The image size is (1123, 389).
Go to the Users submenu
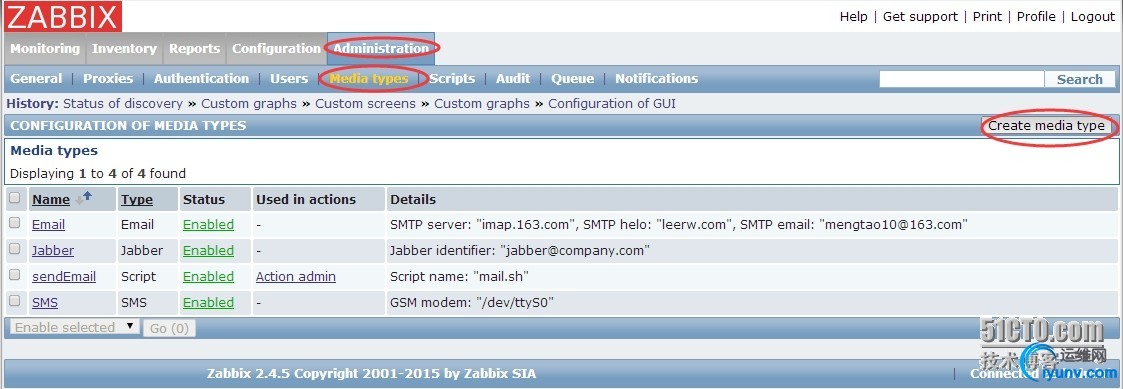[x=289, y=79]
